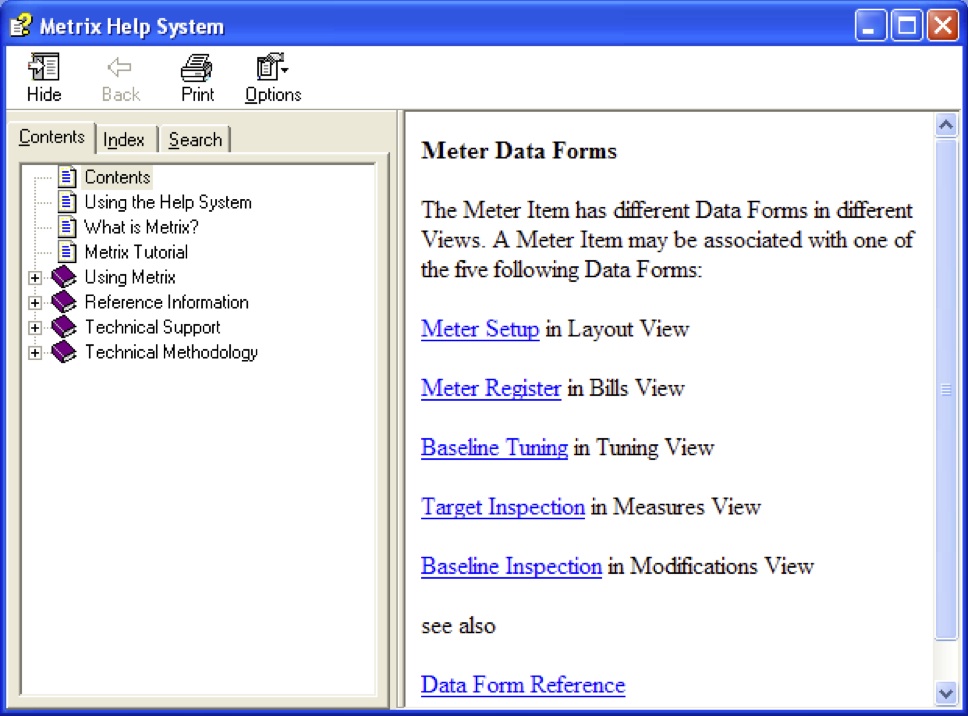Close the Metrix Help System window

pyautogui.click(x=943, y=26)
